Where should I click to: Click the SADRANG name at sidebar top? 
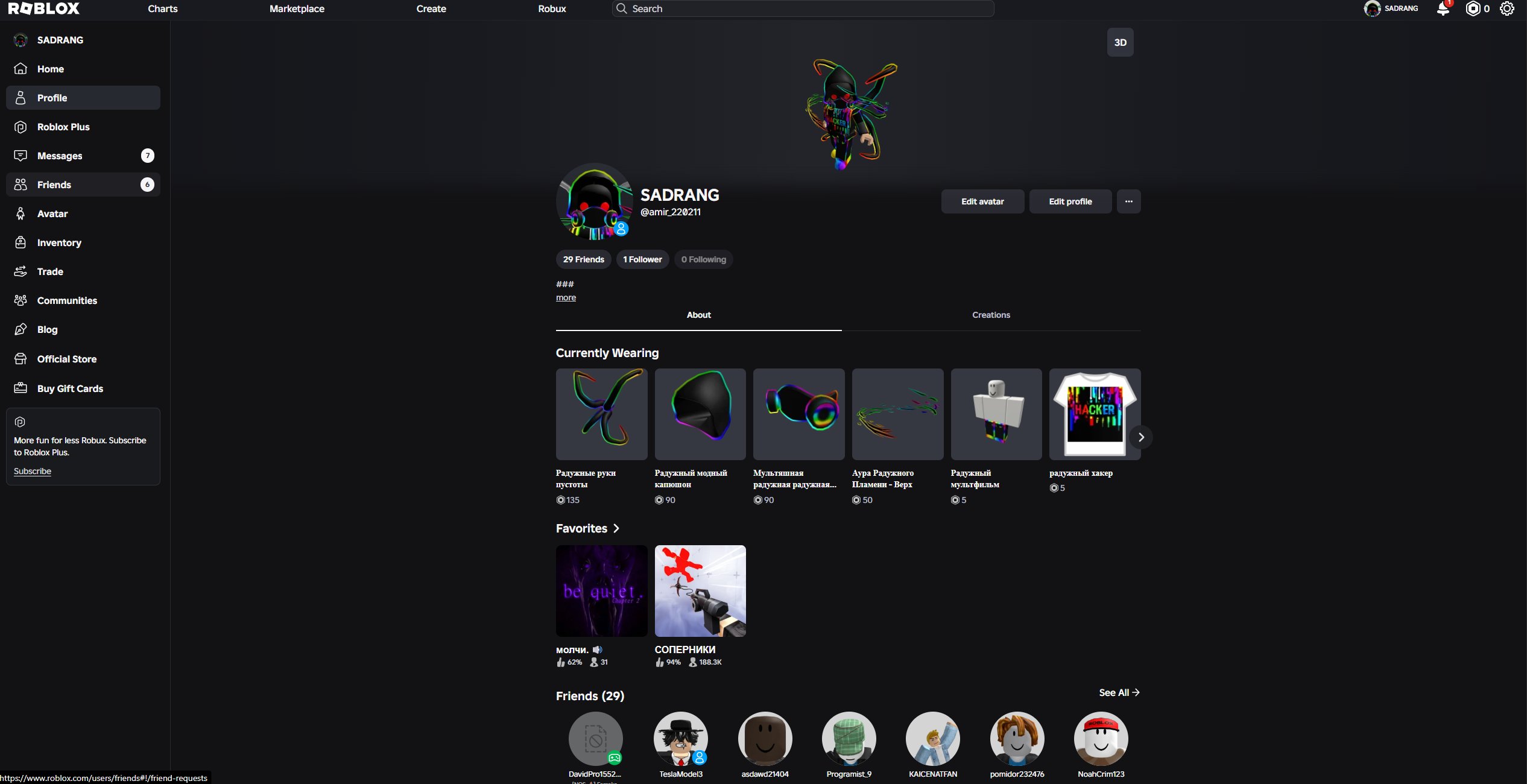60,40
